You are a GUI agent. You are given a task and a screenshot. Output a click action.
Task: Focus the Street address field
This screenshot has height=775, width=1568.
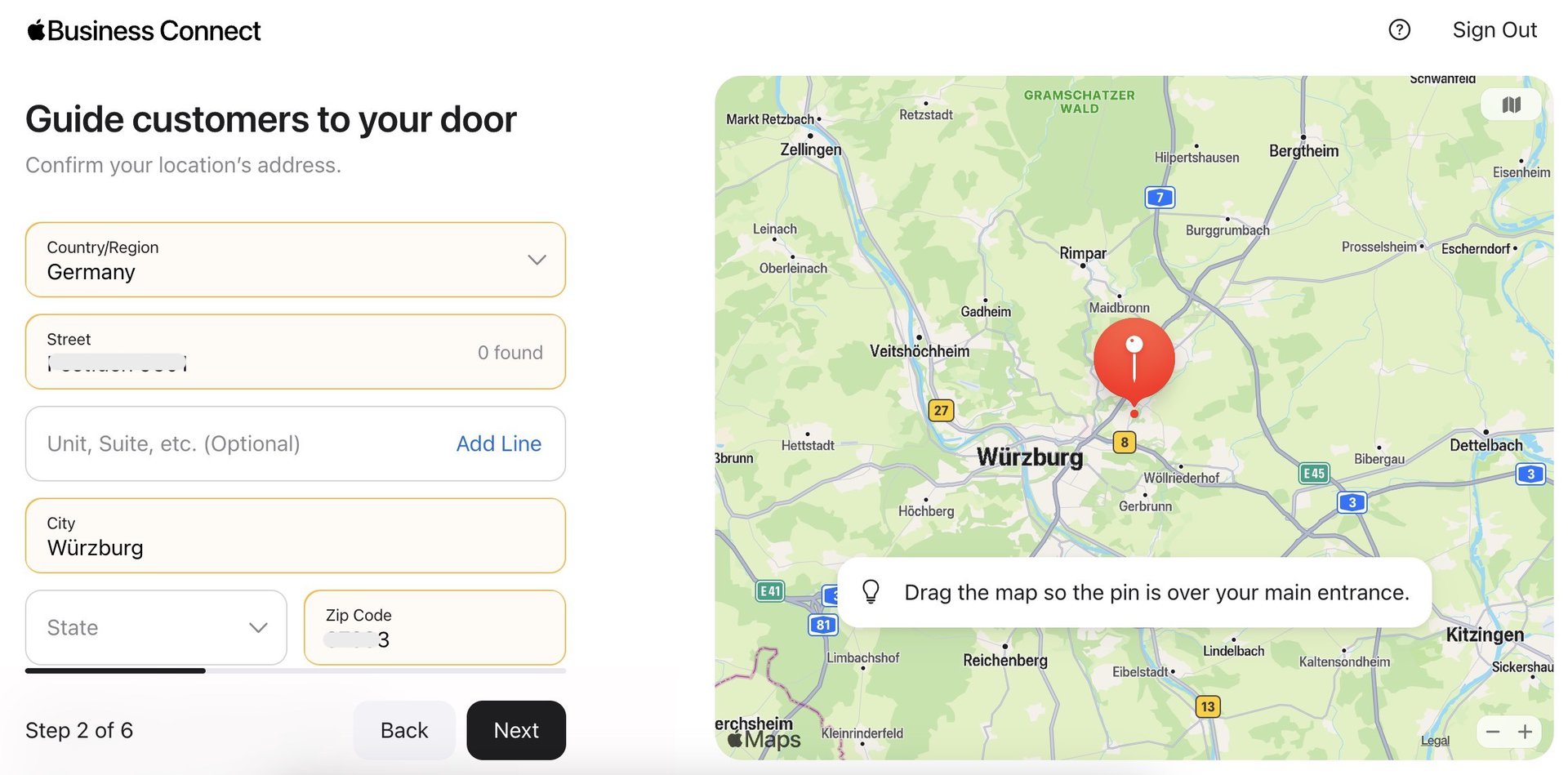coord(296,352)
